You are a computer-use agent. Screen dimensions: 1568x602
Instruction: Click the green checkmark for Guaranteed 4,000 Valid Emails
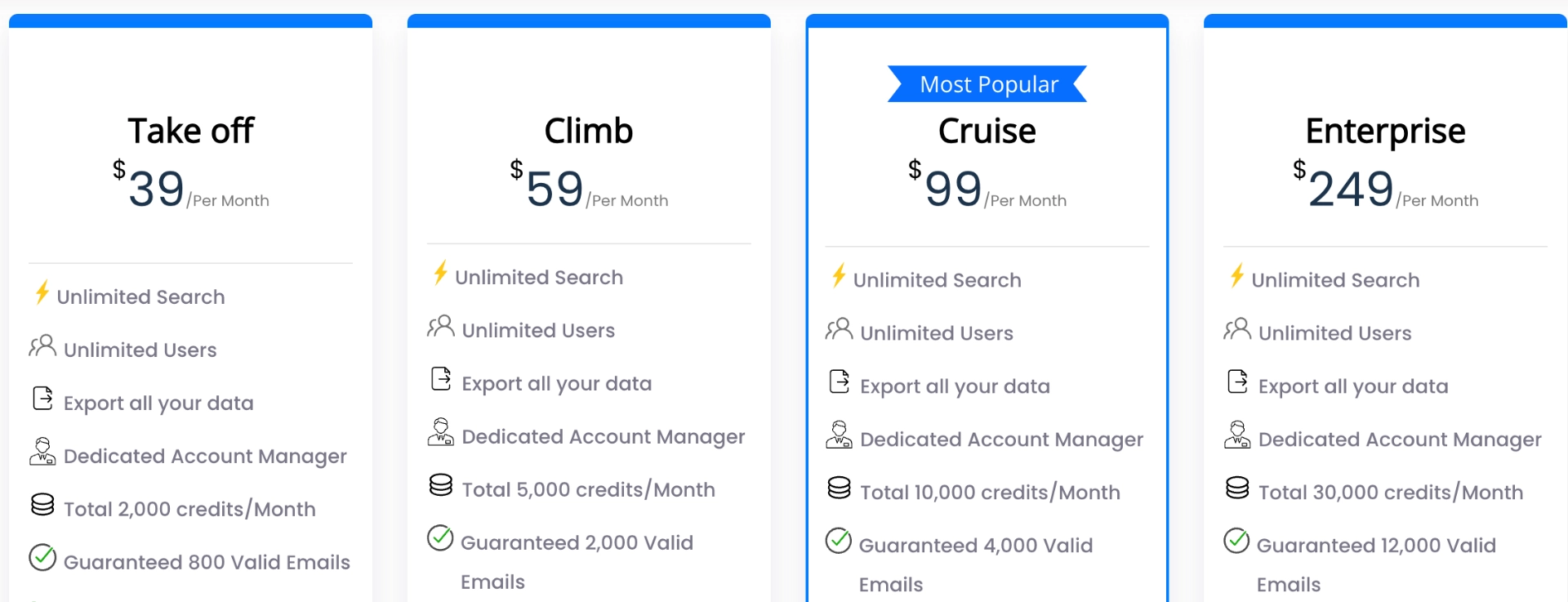(839, 540)
